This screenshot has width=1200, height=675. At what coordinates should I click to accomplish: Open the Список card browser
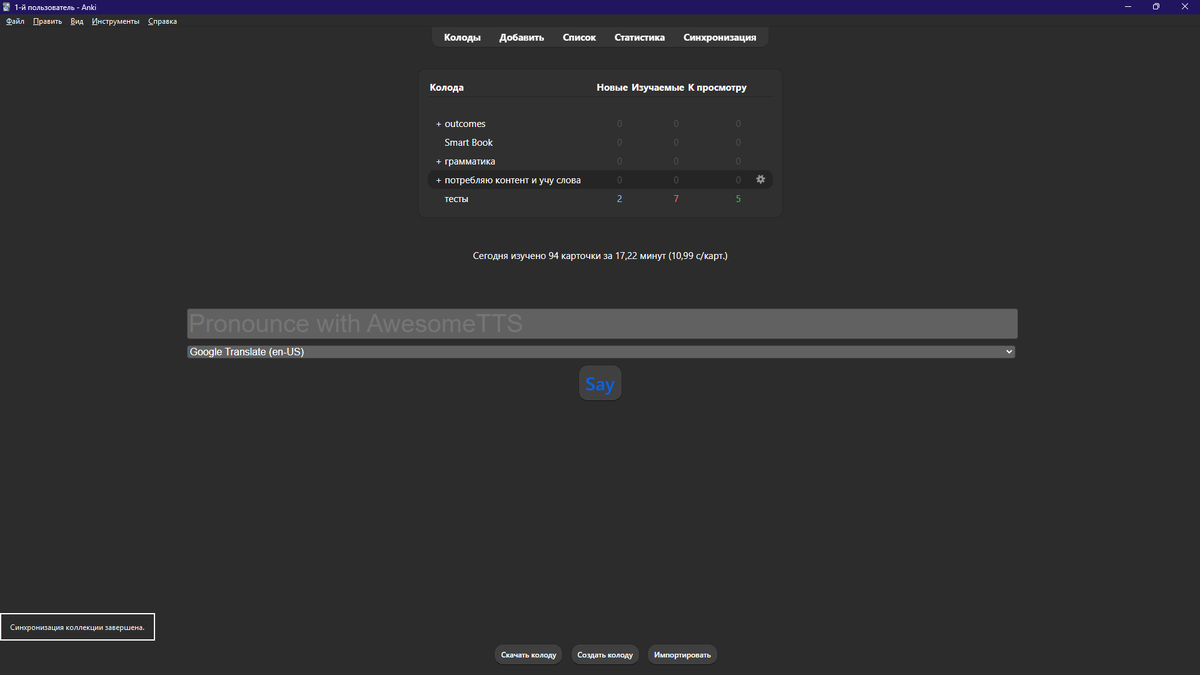(579, 38)
